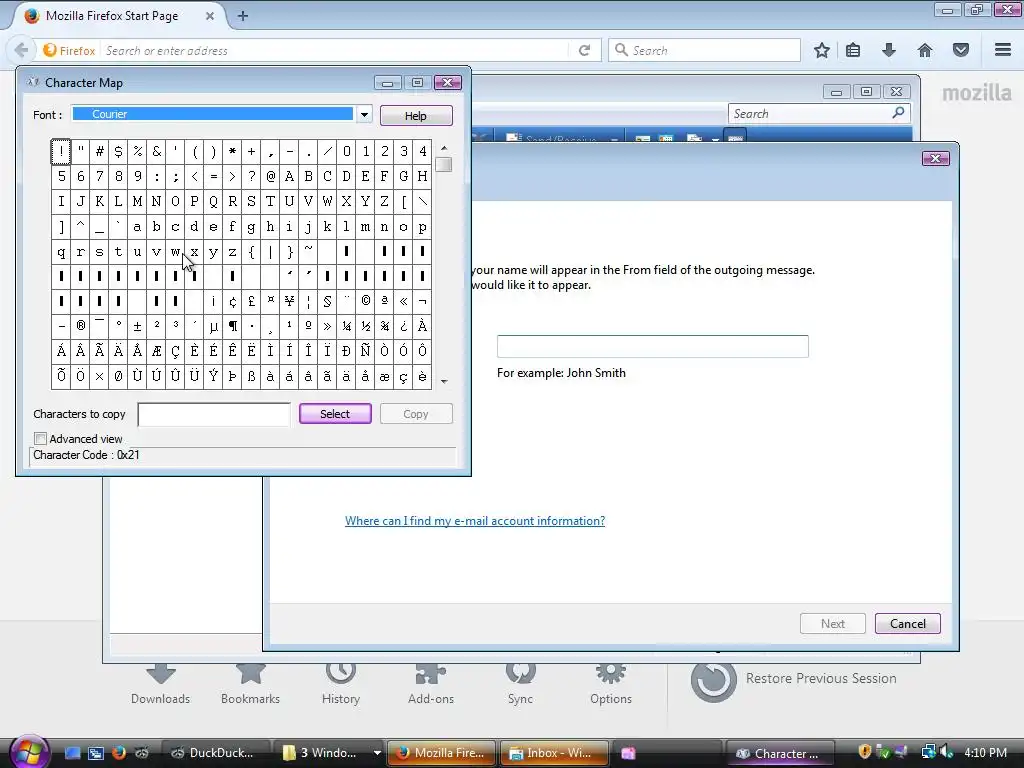Screen dimensions: 1024x768
Task: Click the security shield icon in system tray
Action: 865,752
